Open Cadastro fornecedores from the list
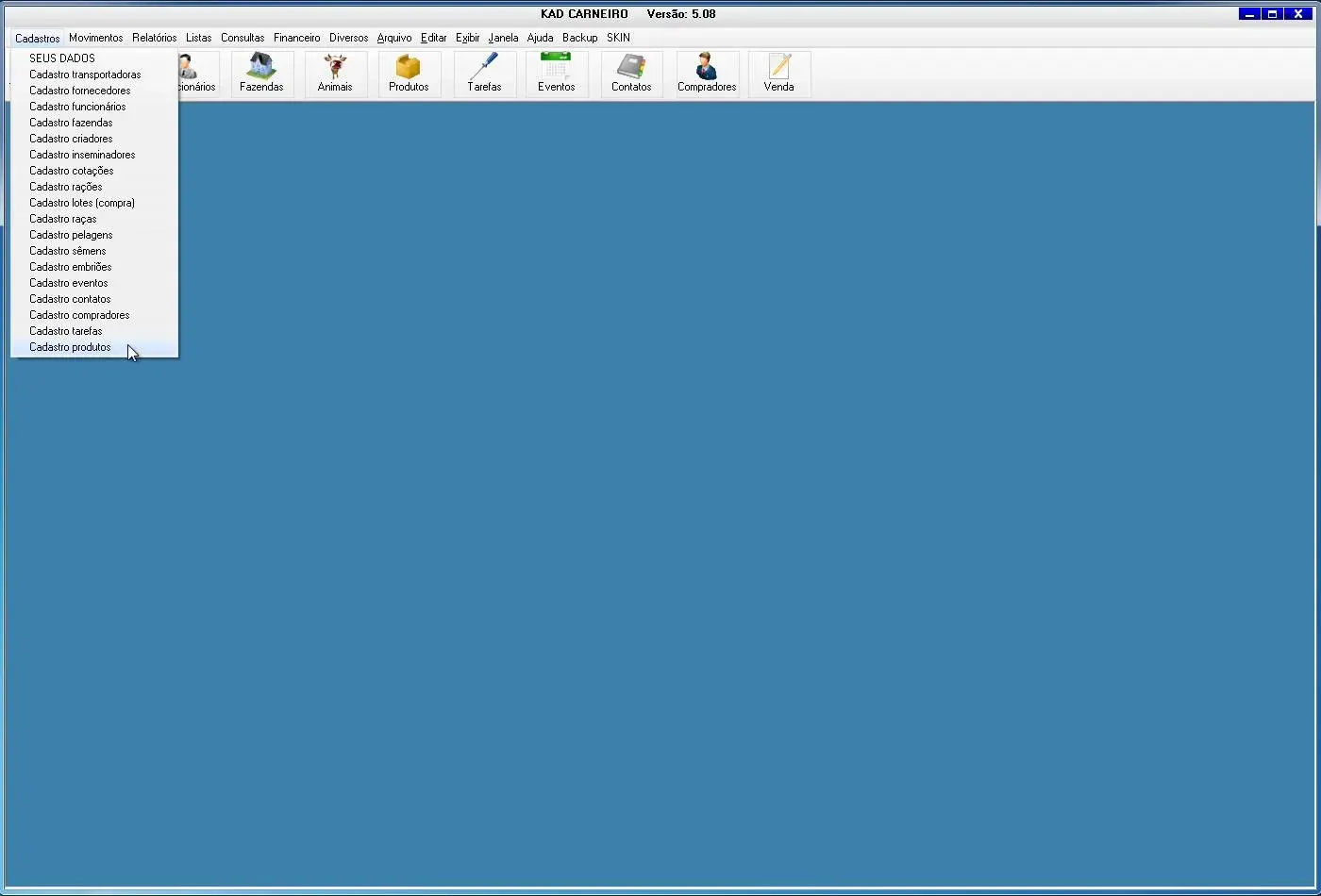1321x896 pixels. click(x=80, y=91)
